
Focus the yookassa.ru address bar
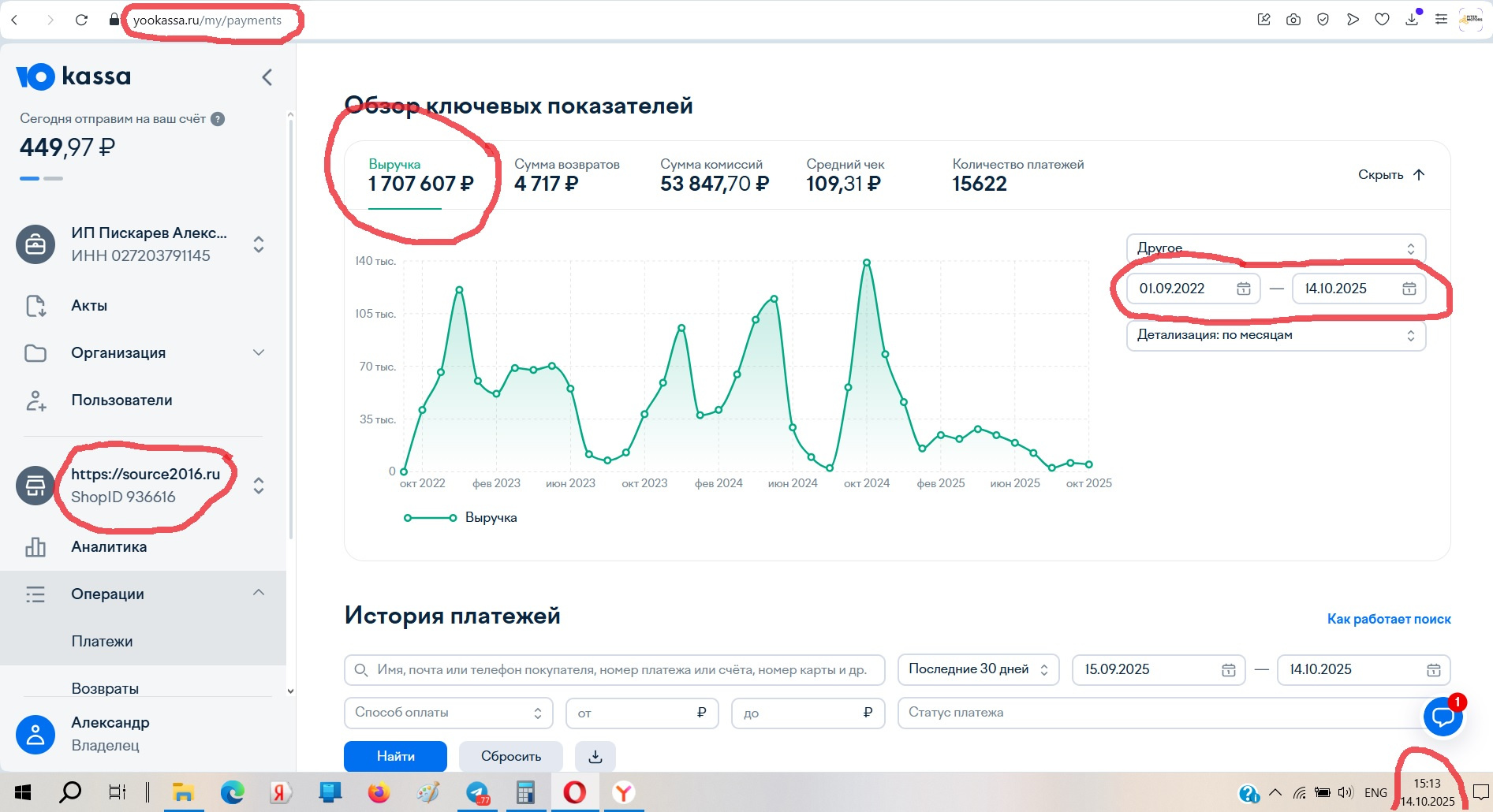tap(207, 20)
